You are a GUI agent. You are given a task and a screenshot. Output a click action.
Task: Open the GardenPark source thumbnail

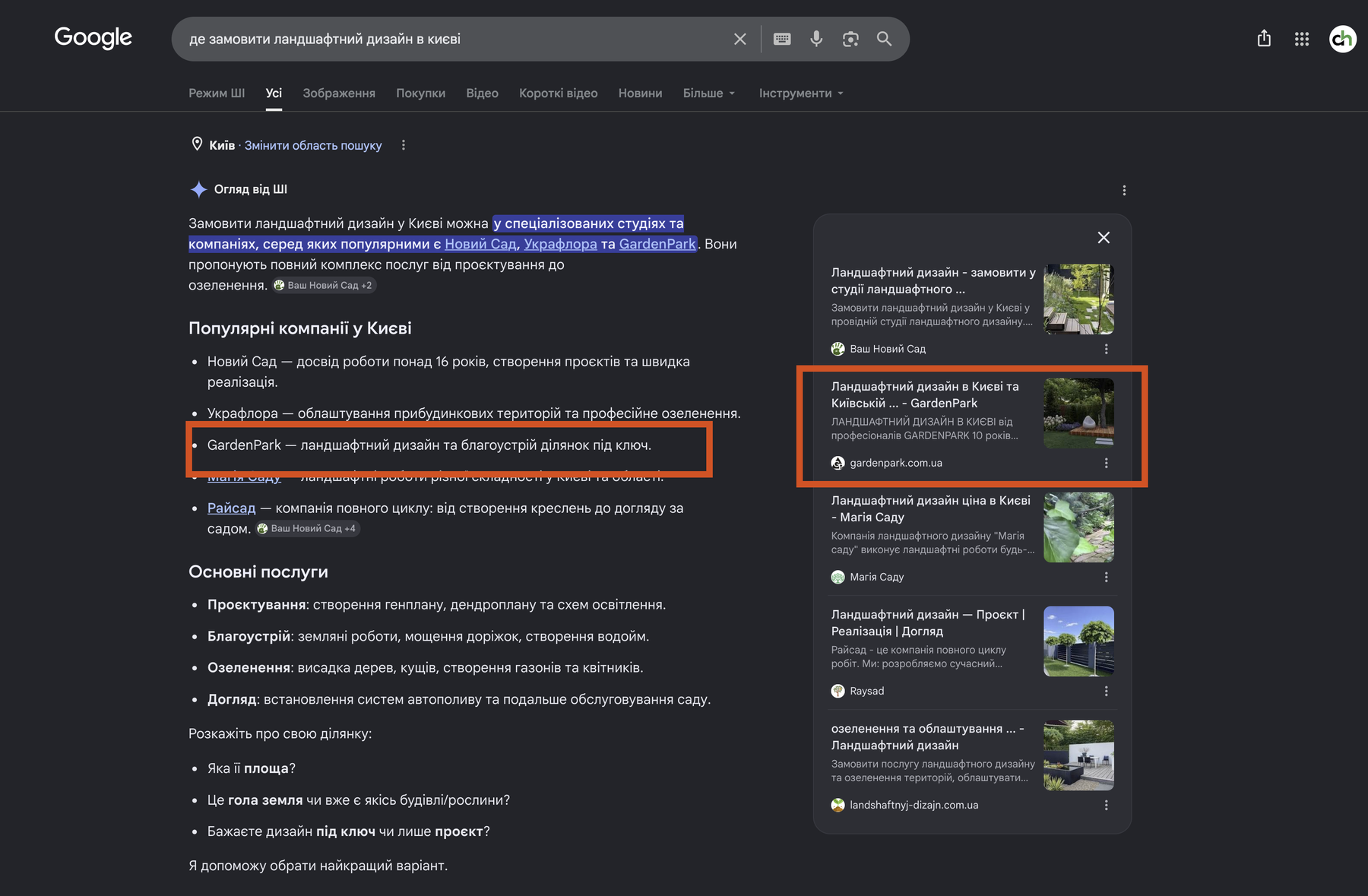point(1078,413)
